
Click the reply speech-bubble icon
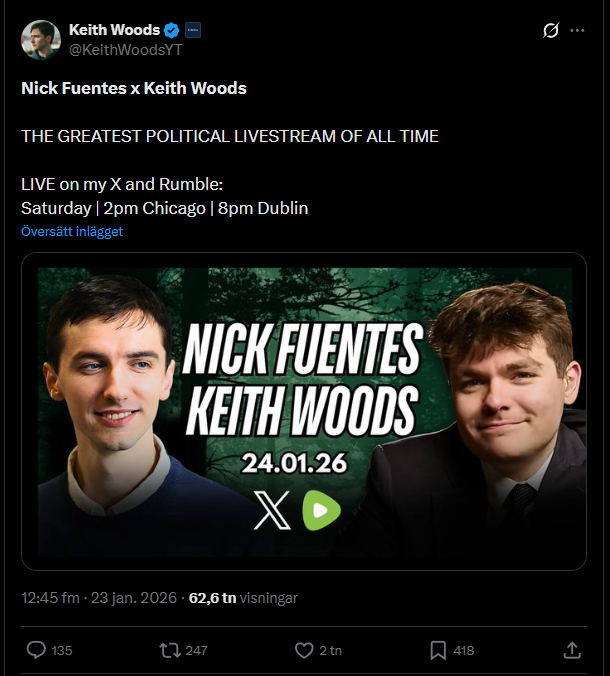tap(36, 650)
